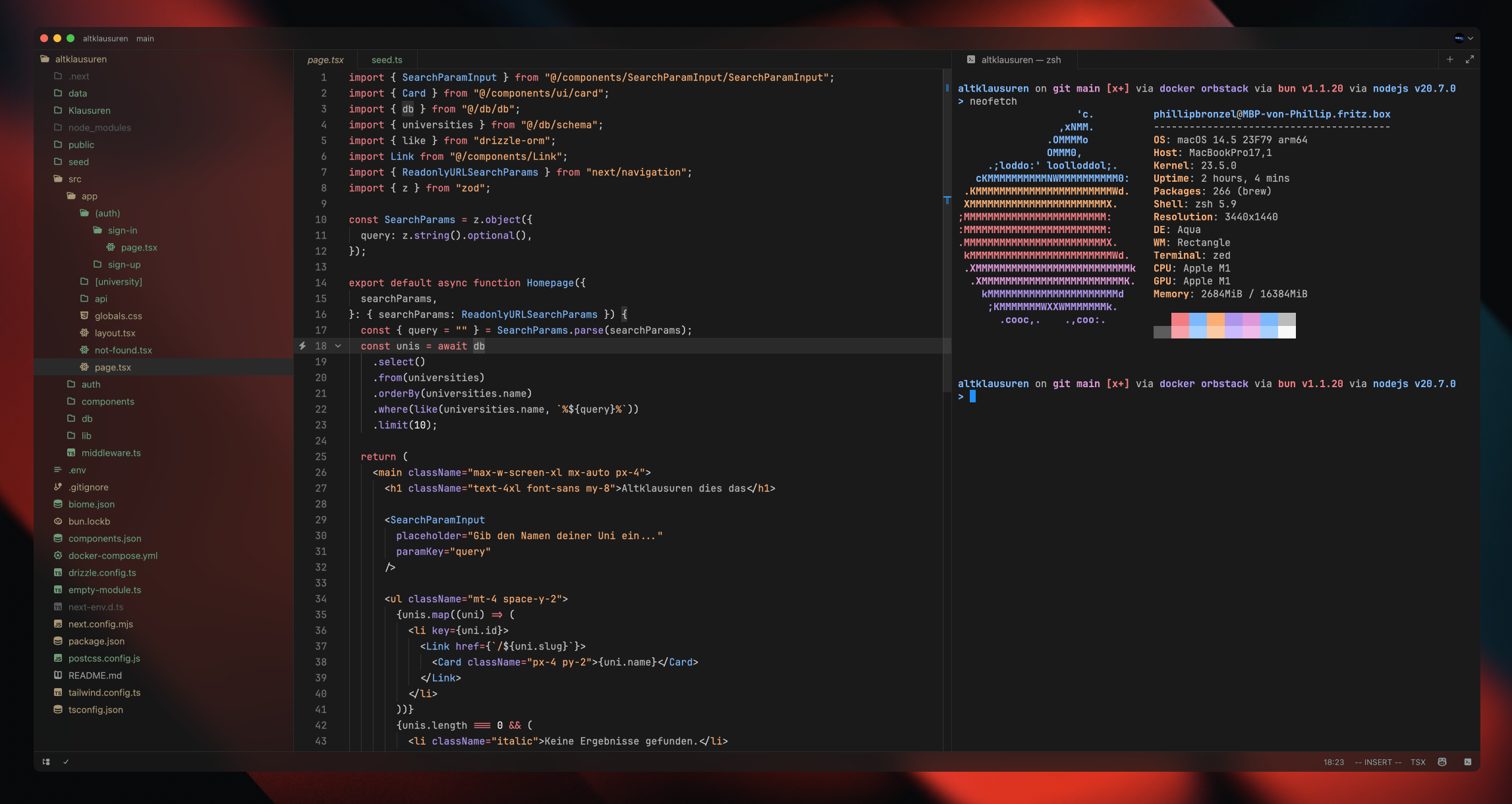Open page.tsx under sign-in folder
Screen dimensions: 1512x804
tap(163, 247)
